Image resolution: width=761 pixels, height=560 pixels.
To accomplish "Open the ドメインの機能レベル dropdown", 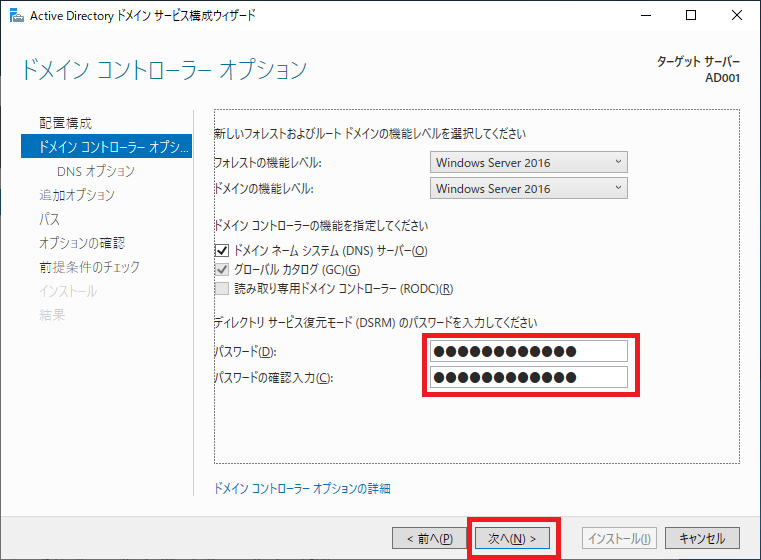I will tap(529, 188).
